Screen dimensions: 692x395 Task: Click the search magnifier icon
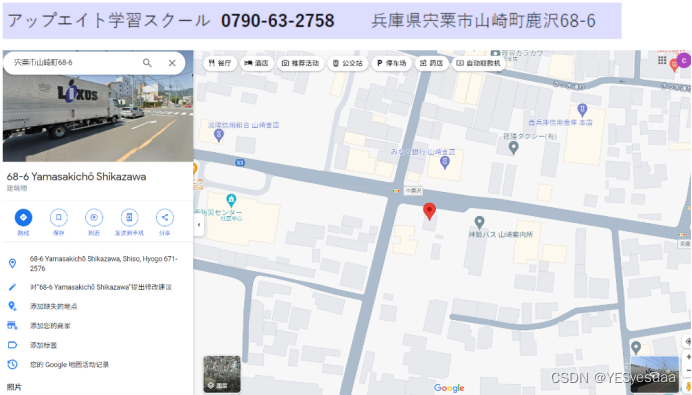tap(147, 63)
